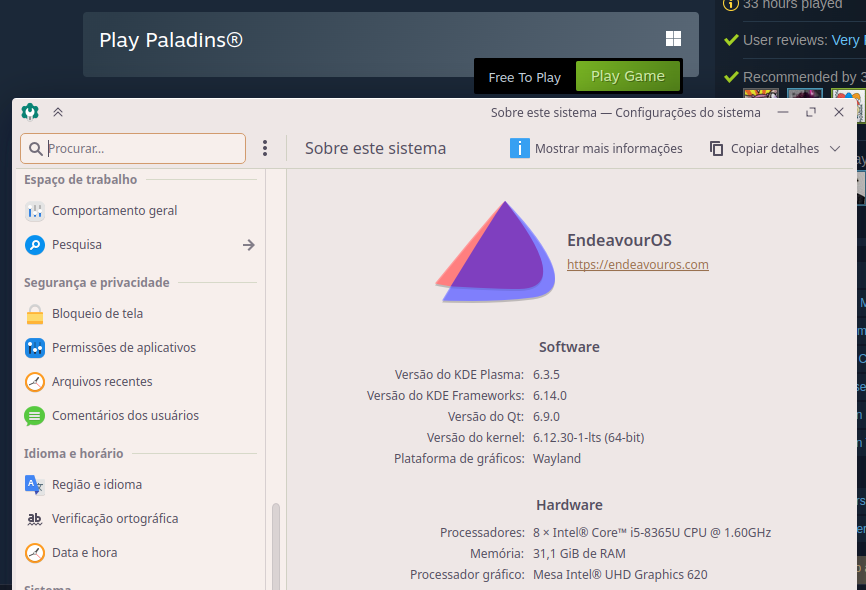
Task: Open Comportamento geral settings icon
Action: [35, 211]
